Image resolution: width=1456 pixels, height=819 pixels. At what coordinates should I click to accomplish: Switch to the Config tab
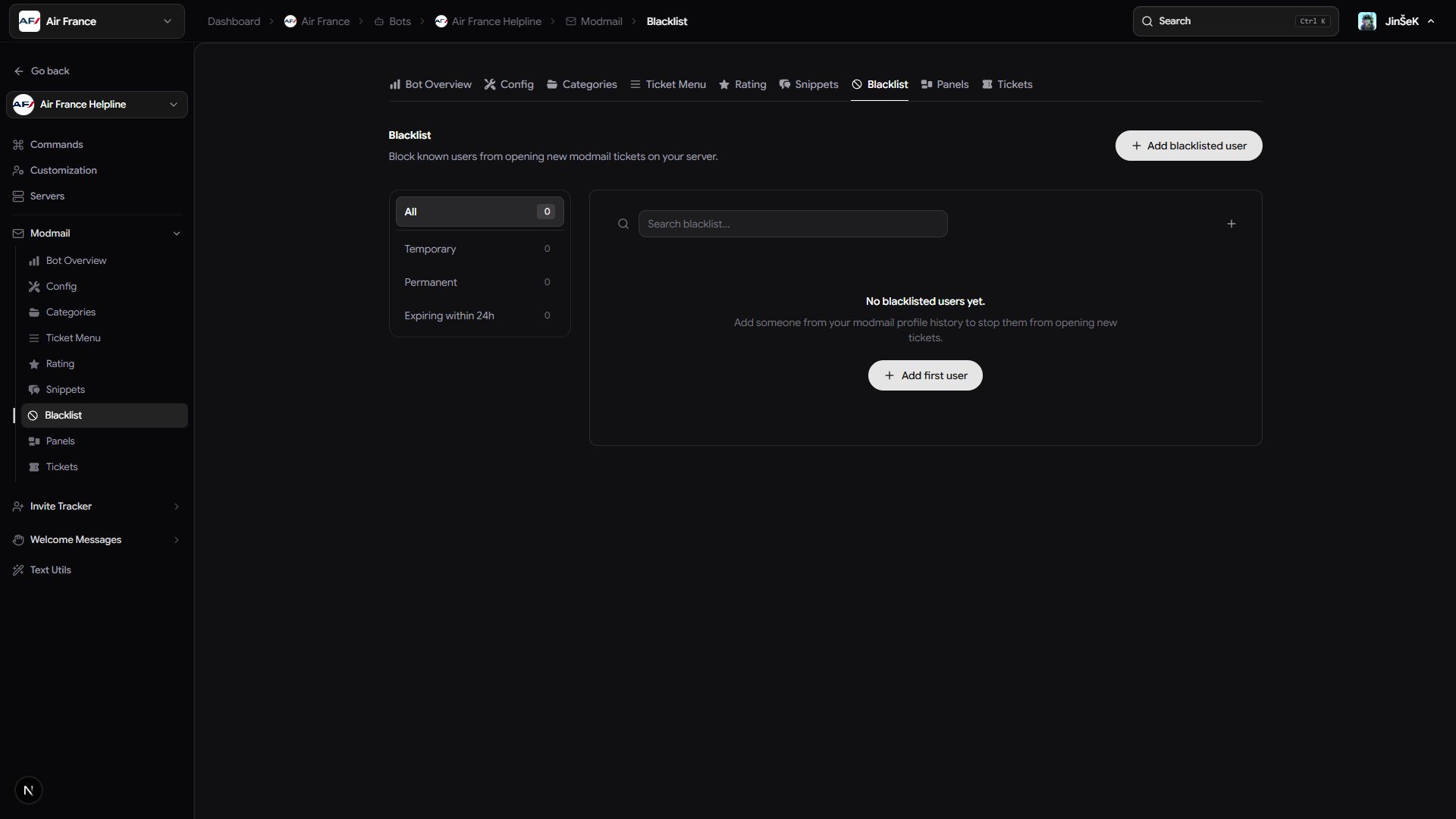tap(509, 84)
